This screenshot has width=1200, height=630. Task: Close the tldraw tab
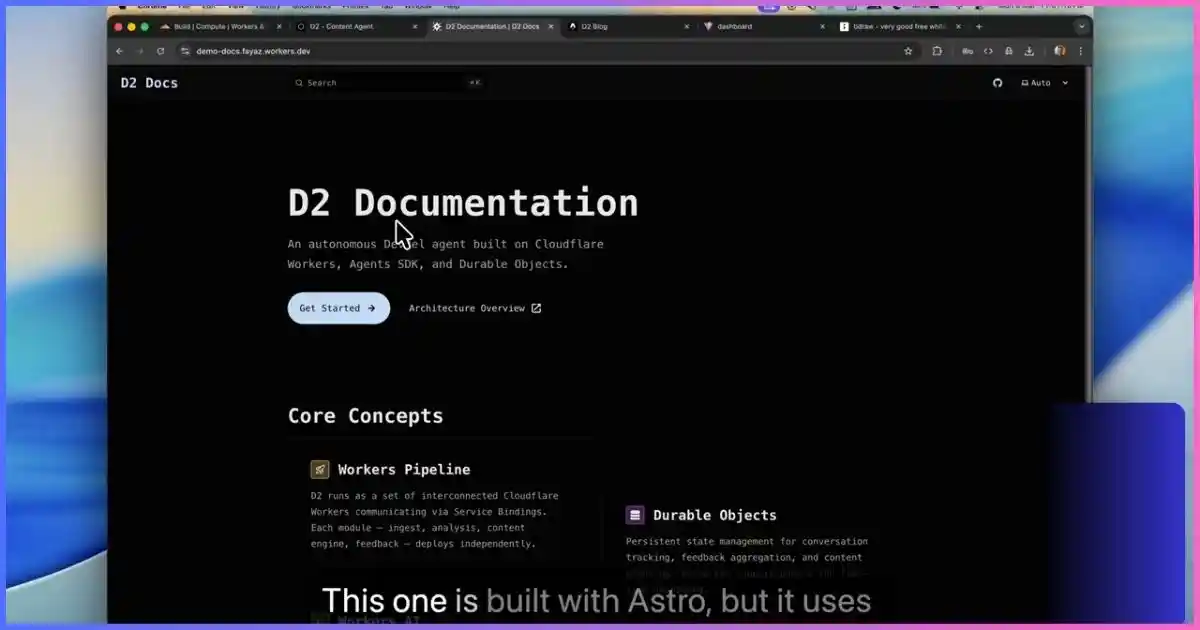click(x=958, y=26)
